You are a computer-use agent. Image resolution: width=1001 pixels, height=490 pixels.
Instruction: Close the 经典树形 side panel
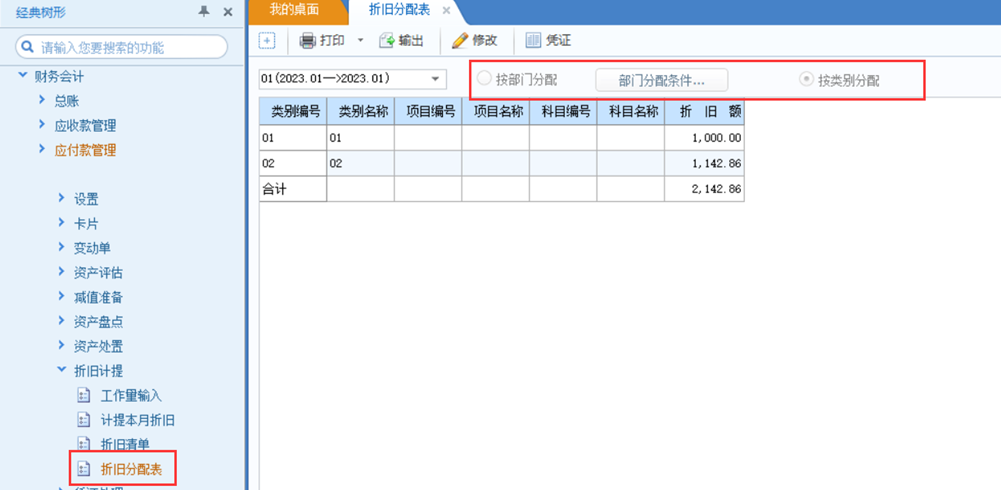point(228,11)
